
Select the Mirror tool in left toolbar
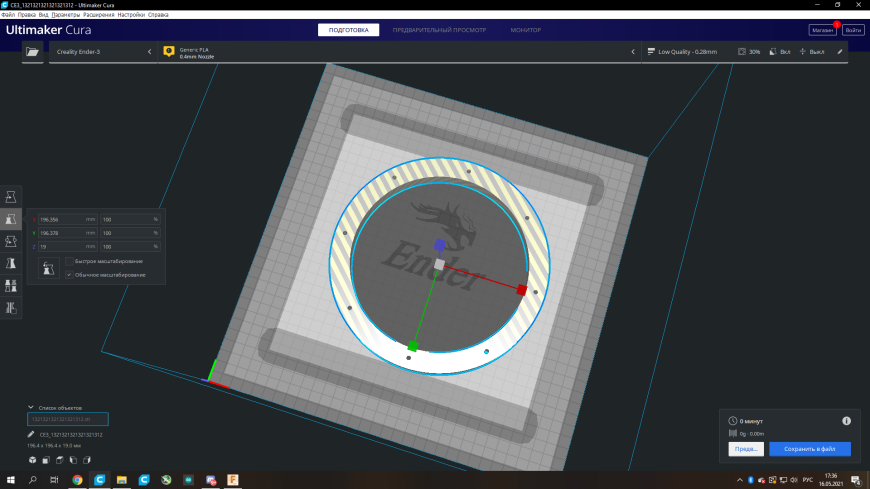[11, 263]
